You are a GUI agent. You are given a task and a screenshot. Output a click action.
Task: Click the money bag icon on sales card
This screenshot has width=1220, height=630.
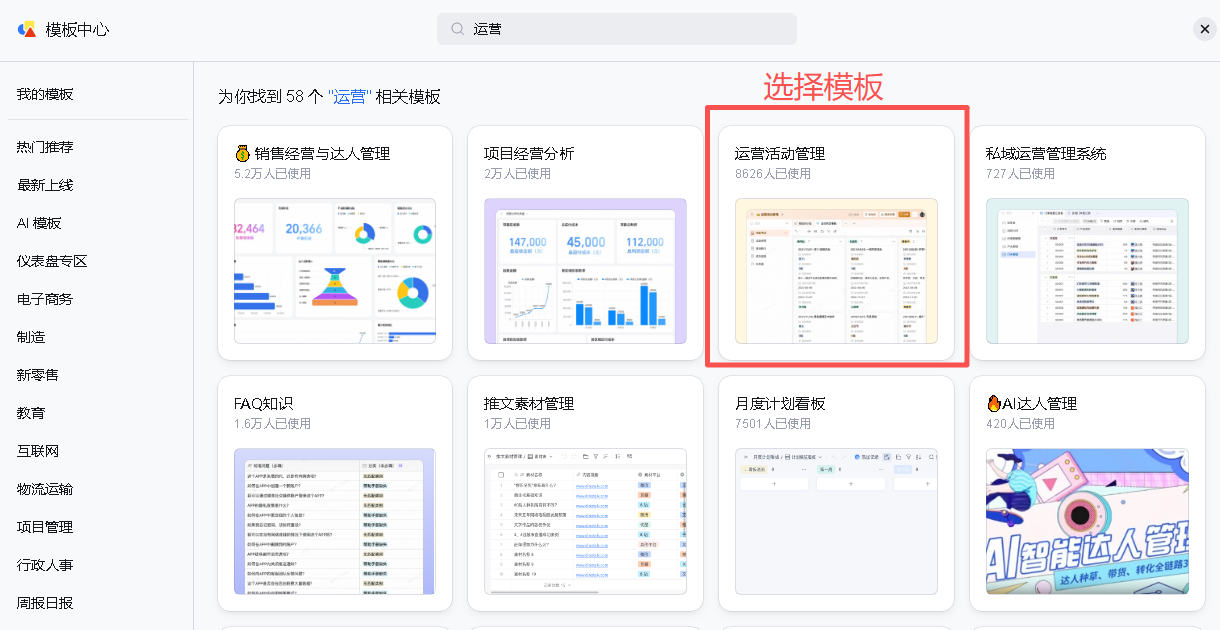click(x=242, y=154)
